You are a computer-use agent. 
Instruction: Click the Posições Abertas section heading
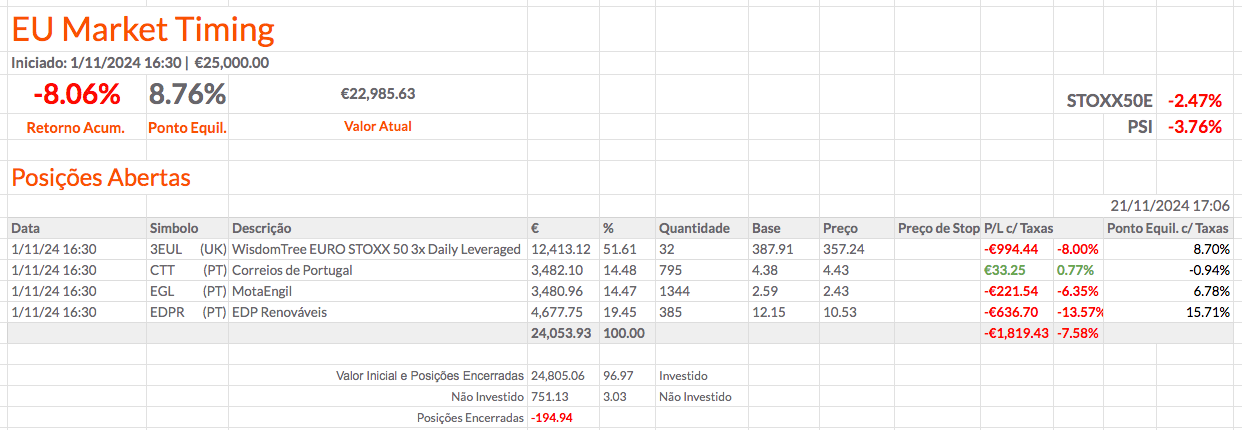[x=100, y=178]
